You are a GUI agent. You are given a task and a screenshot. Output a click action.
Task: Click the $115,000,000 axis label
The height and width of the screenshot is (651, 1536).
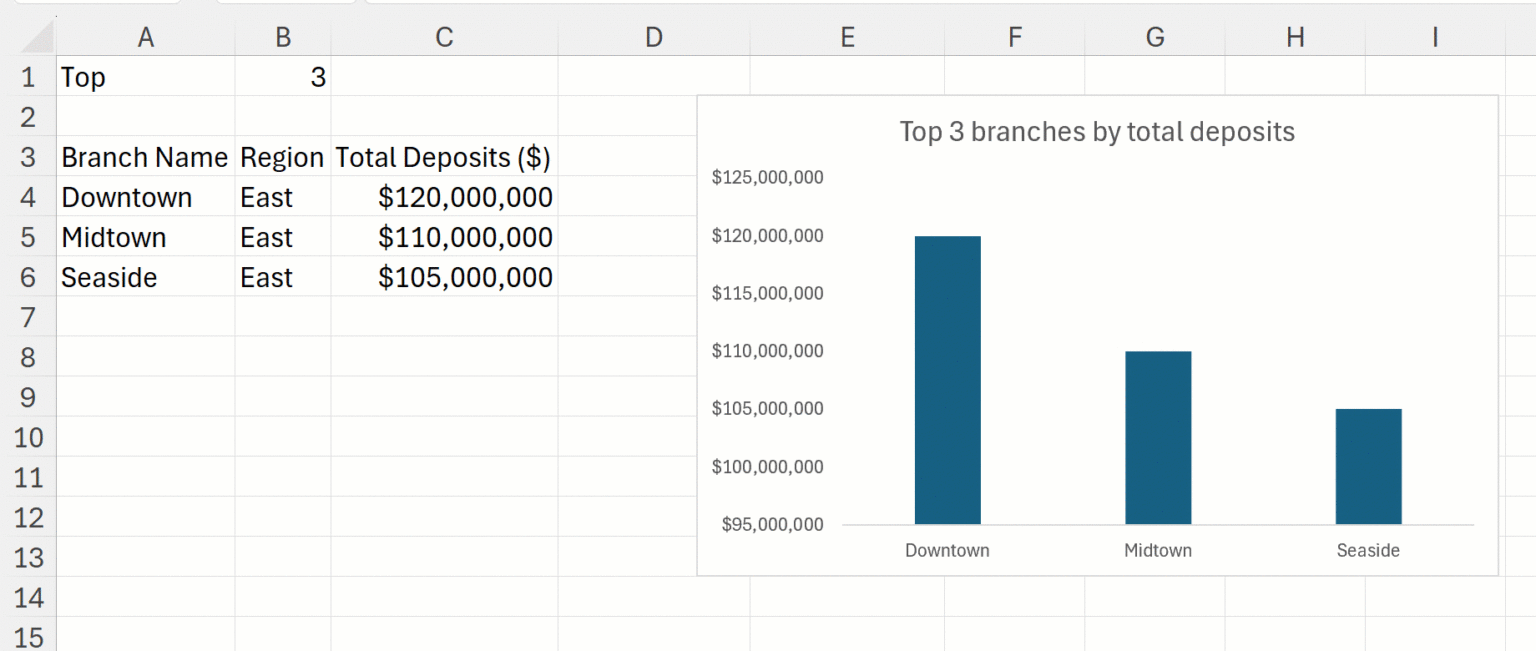tap(768, 293)
